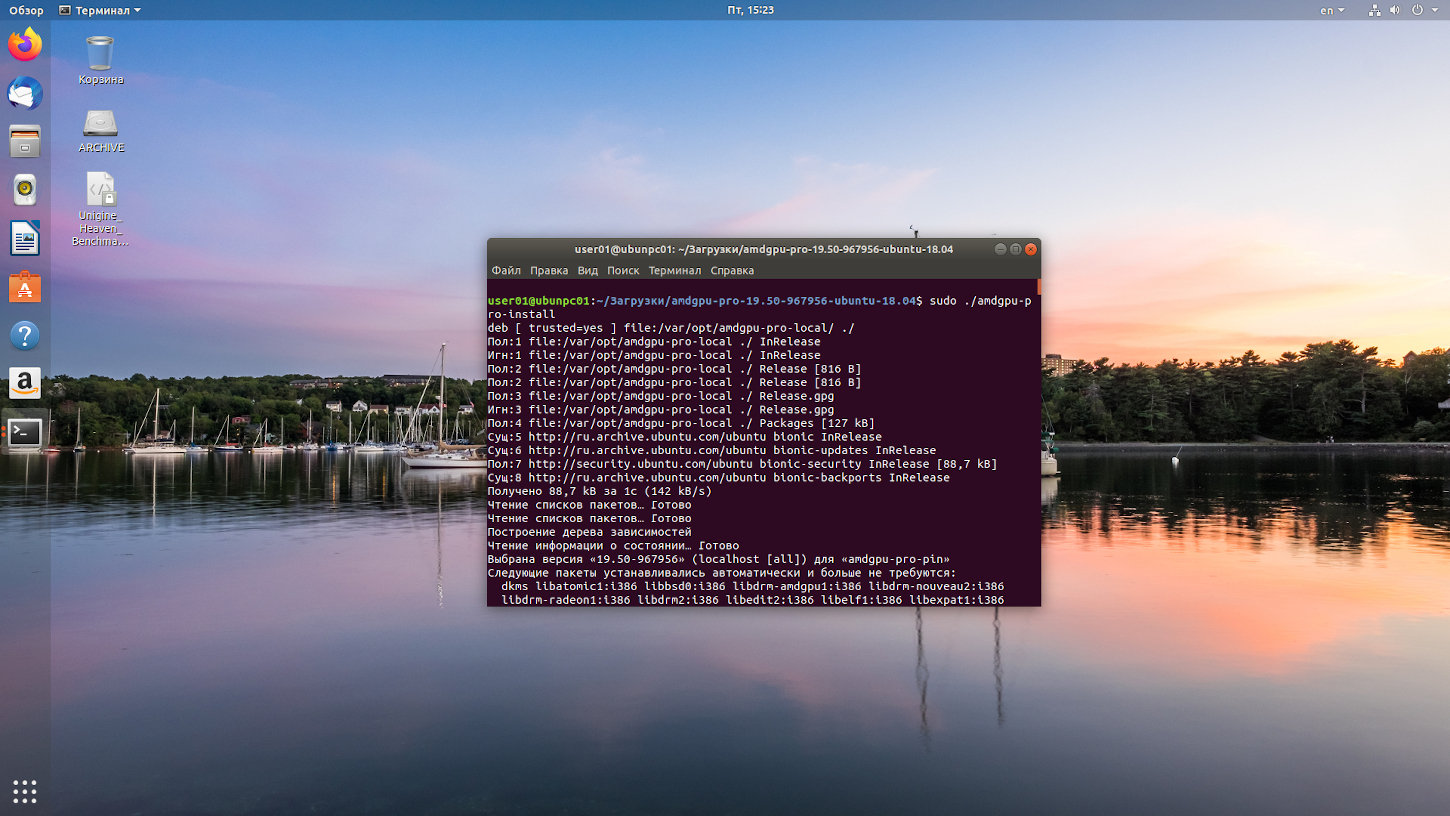
Task: Launch Firefox from the dock
Action: 25,44
